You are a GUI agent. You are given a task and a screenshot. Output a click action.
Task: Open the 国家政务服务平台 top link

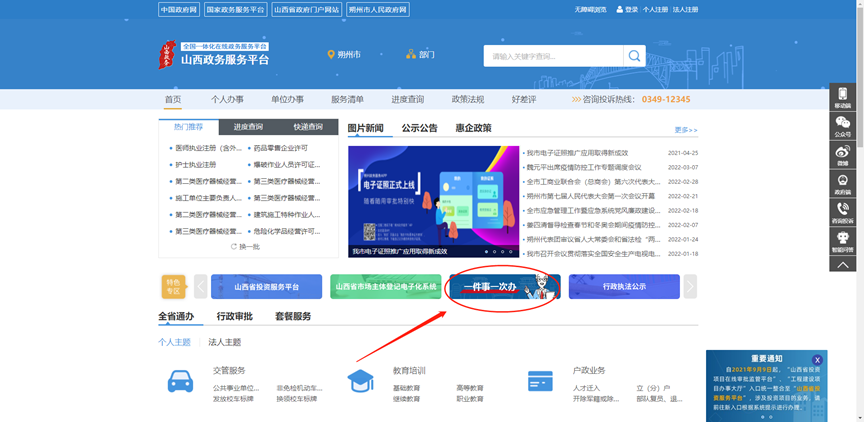click(x=235, y=9)
